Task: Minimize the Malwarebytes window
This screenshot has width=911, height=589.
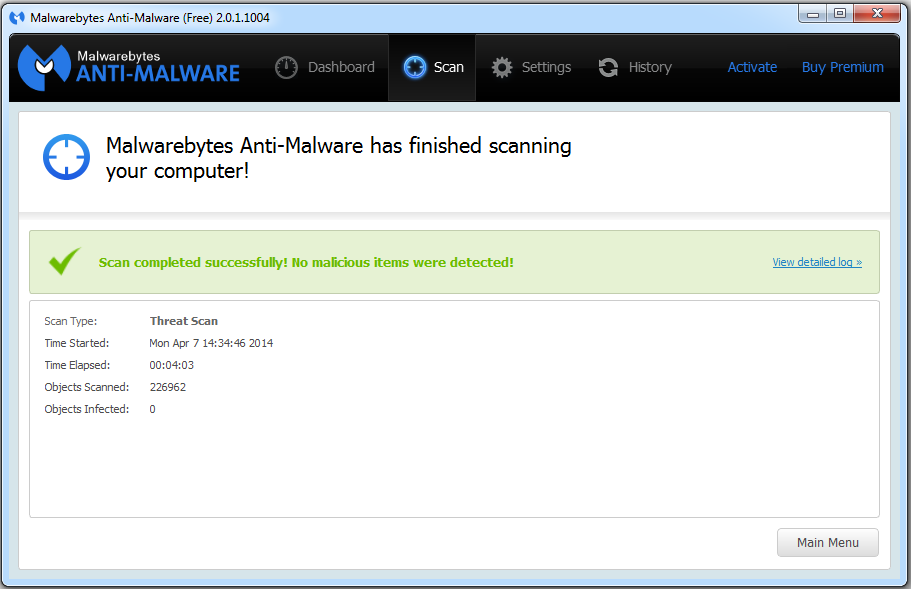Action: click(x=813, y=13)
